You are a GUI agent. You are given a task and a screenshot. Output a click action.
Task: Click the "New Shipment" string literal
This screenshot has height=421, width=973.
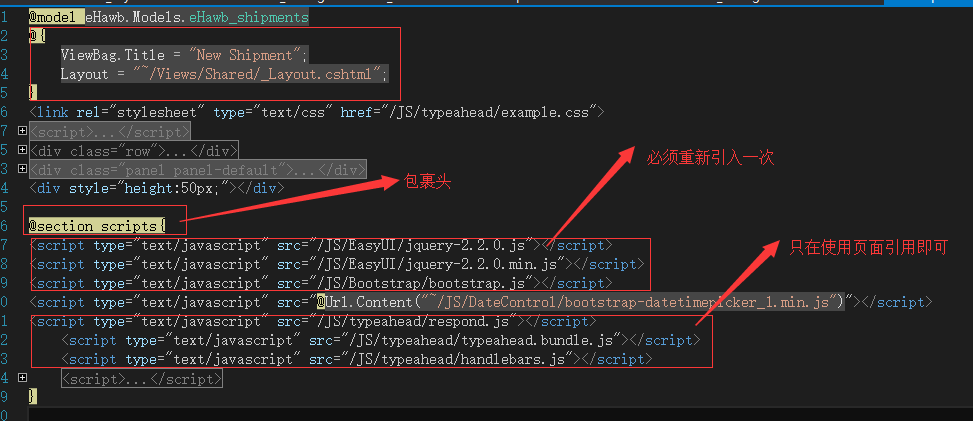246,55
